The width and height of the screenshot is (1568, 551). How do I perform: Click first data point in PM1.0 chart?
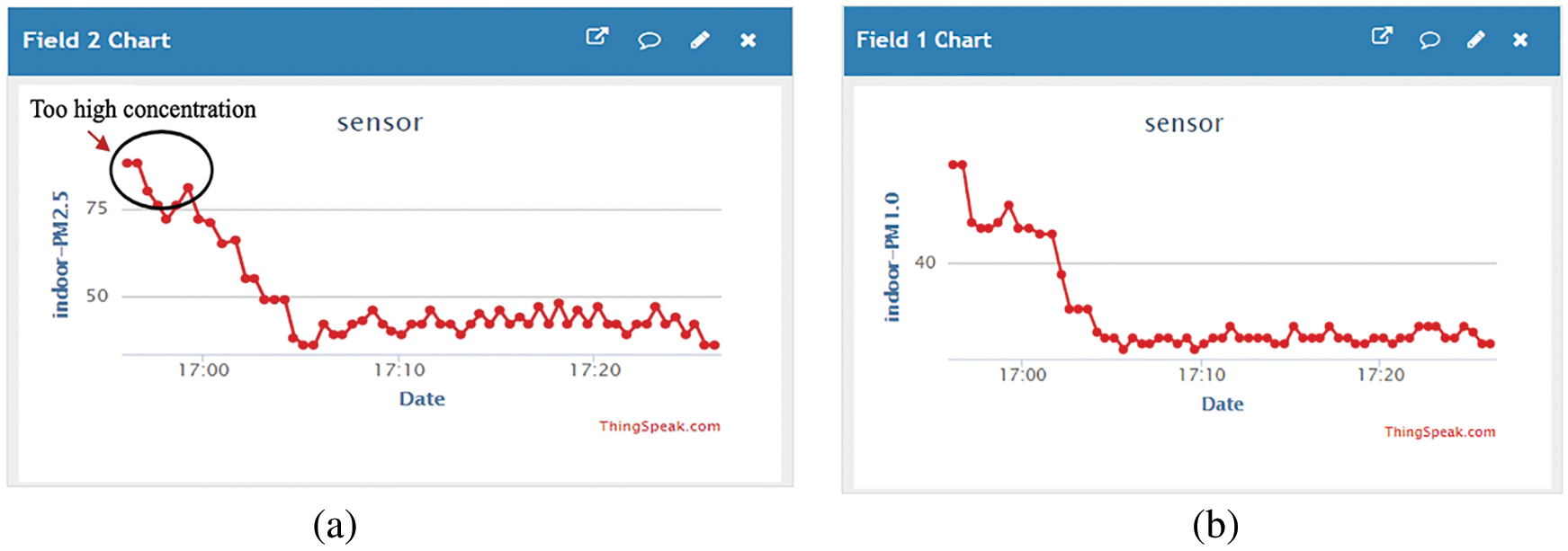tap(953, 164)
